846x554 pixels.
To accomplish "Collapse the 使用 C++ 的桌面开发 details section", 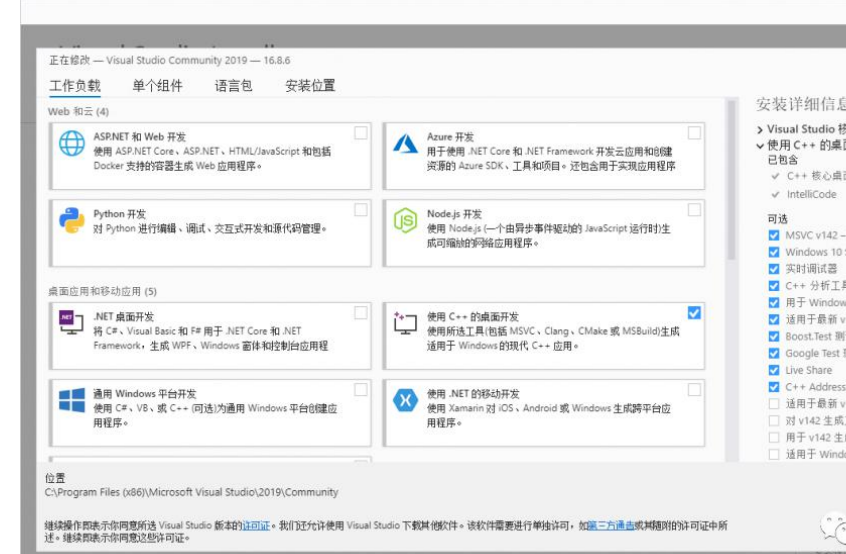I will click(760, 146).
